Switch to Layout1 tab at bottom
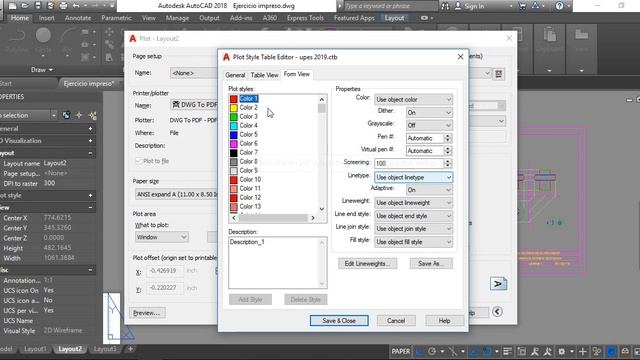 (x=35, y=349)
